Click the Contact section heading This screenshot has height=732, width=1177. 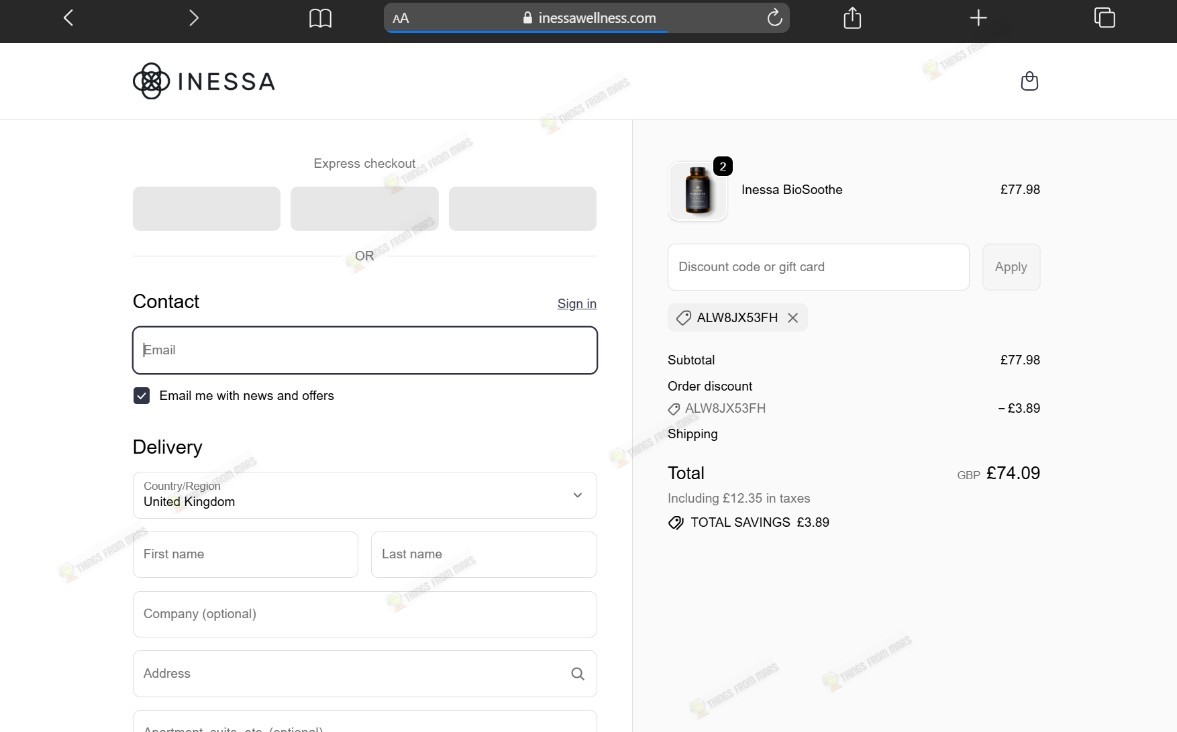point(166,301)
